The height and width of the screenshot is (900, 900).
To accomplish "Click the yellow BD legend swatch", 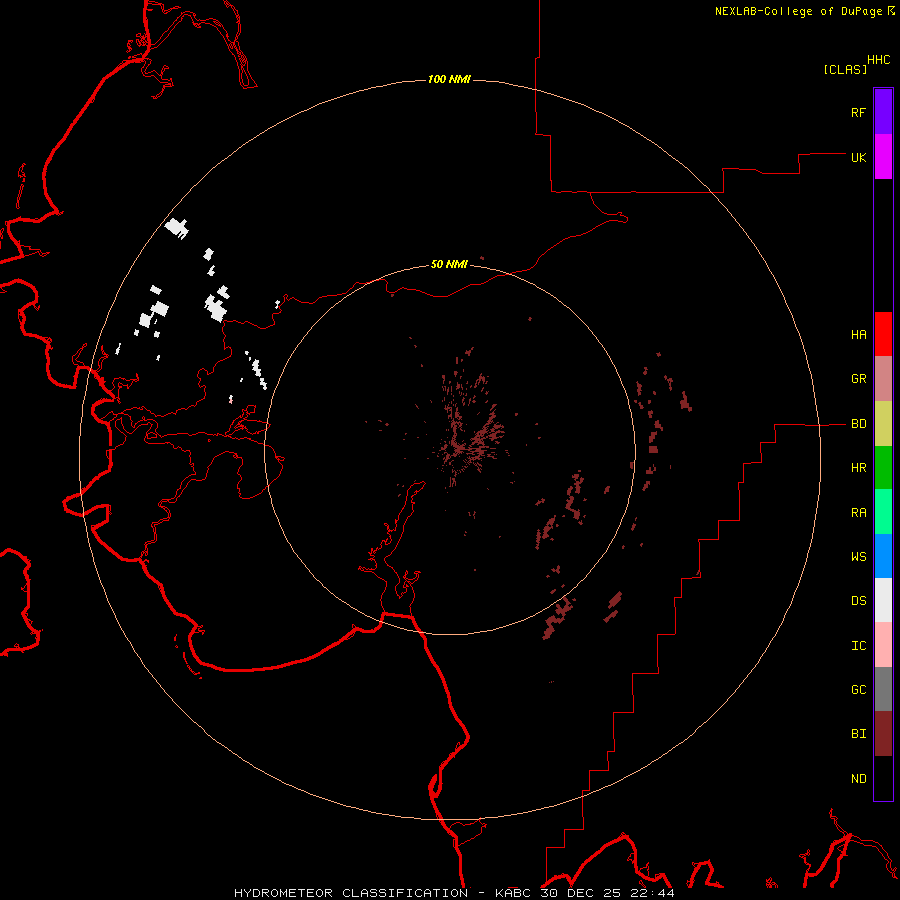I will point(883,424).
